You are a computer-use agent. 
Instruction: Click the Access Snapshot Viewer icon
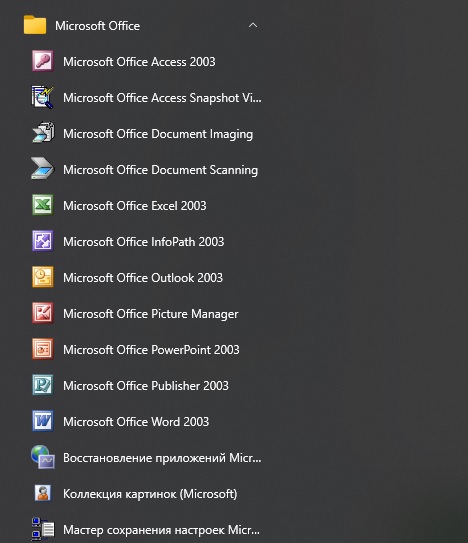point(43,97)
